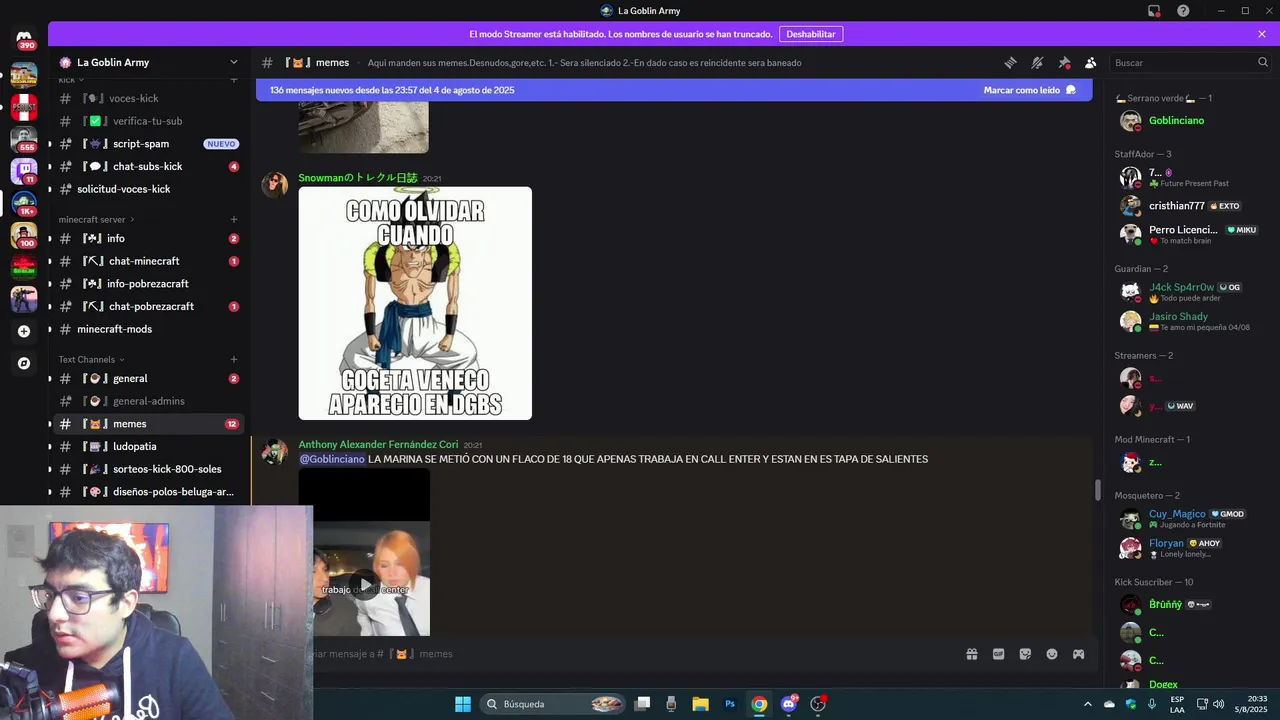Viewport: 1280px width, 720px height.
Task: Open the Help question mark icon
Action: pos(1183,11)
